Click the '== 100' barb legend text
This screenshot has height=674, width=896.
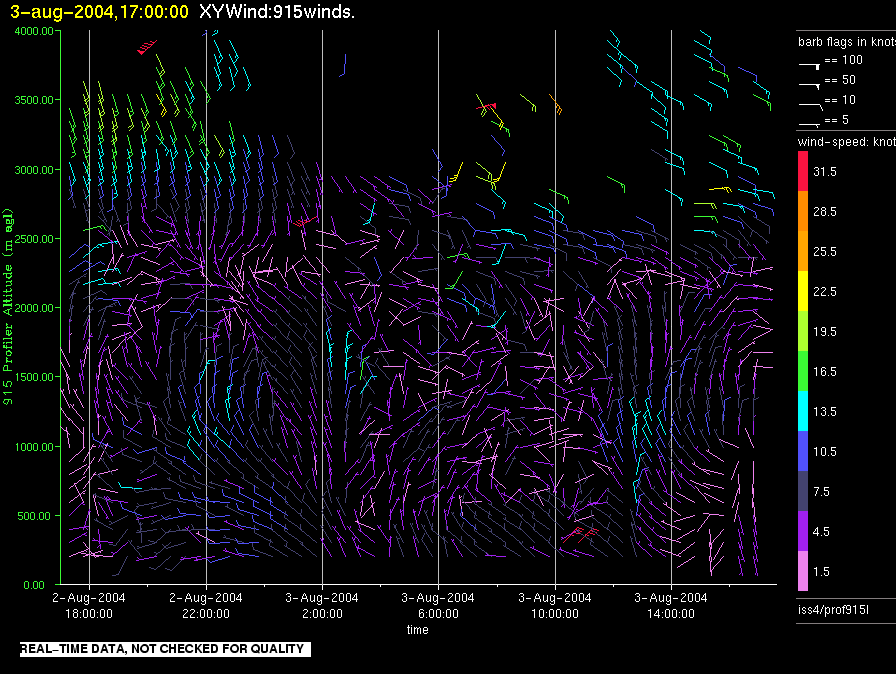click(843, 60)
